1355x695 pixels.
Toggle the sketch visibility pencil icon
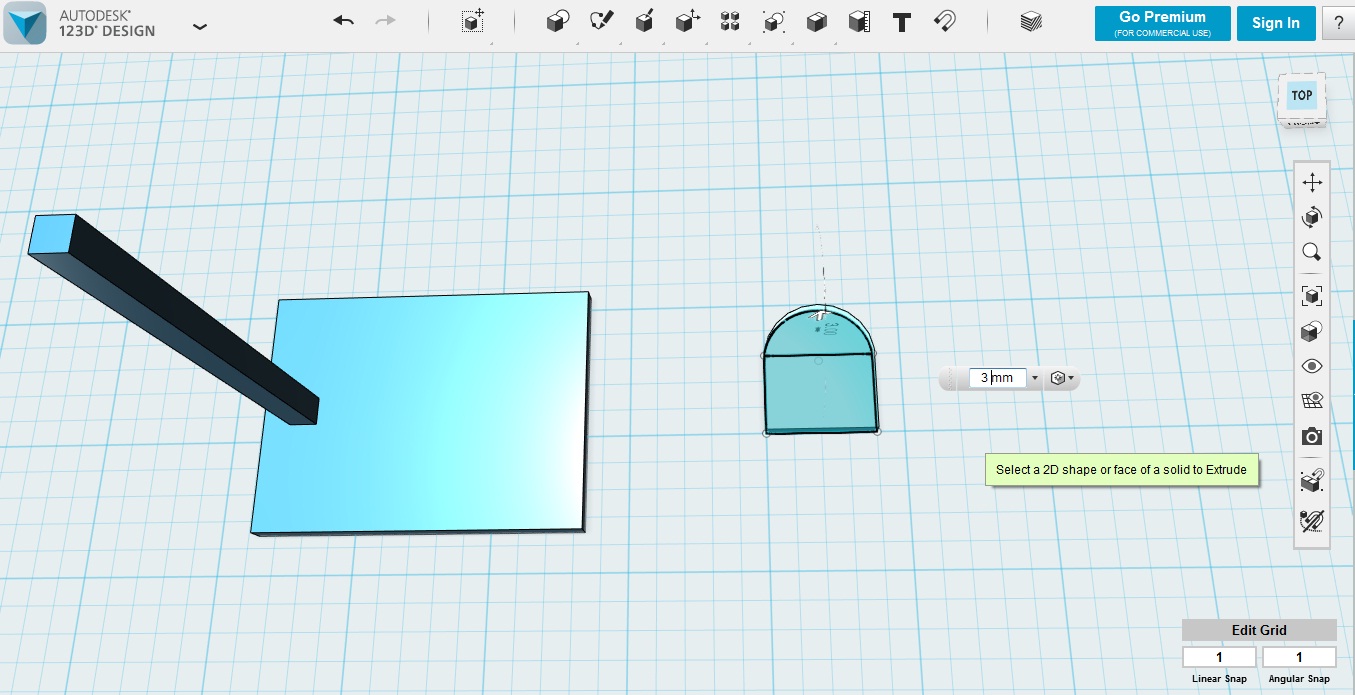(x=1312, y=520)
